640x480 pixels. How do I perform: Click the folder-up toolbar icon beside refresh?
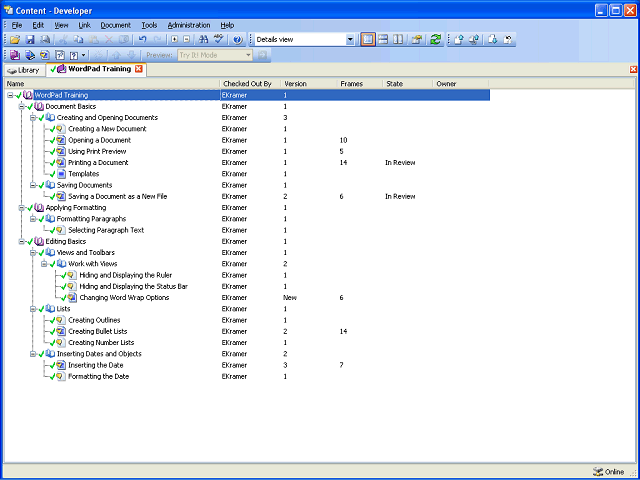(416, 40)
